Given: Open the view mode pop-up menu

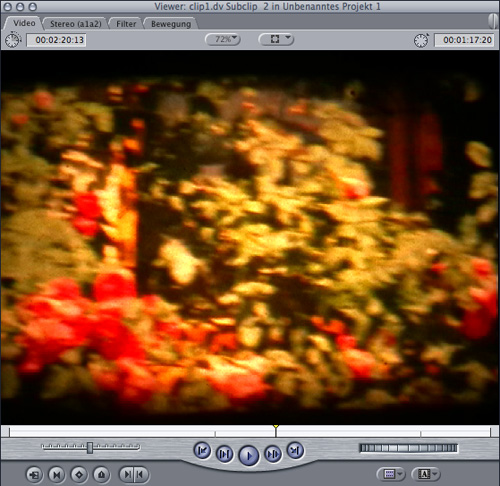Looking at the screenshot, I should 276,39.
